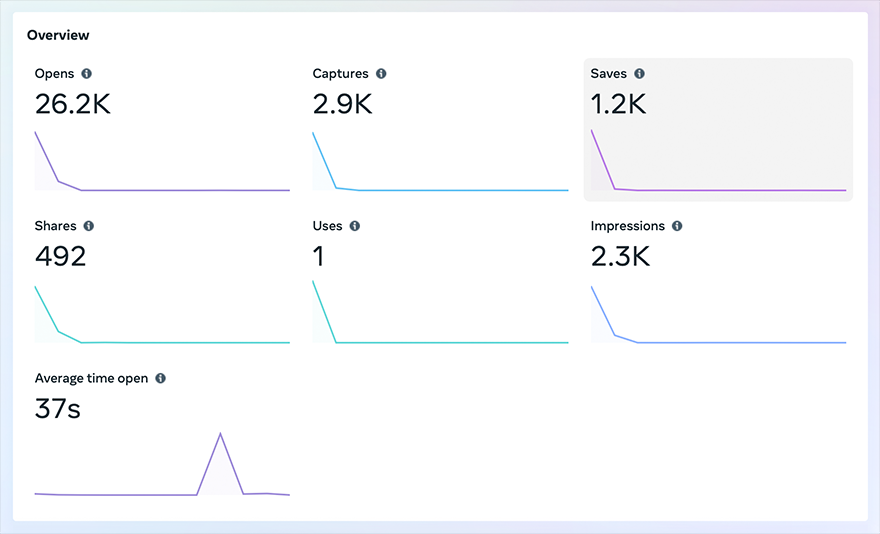The image size is (880, 534).
Task: Click the Overview section heading
Action: tap(58, 35)
